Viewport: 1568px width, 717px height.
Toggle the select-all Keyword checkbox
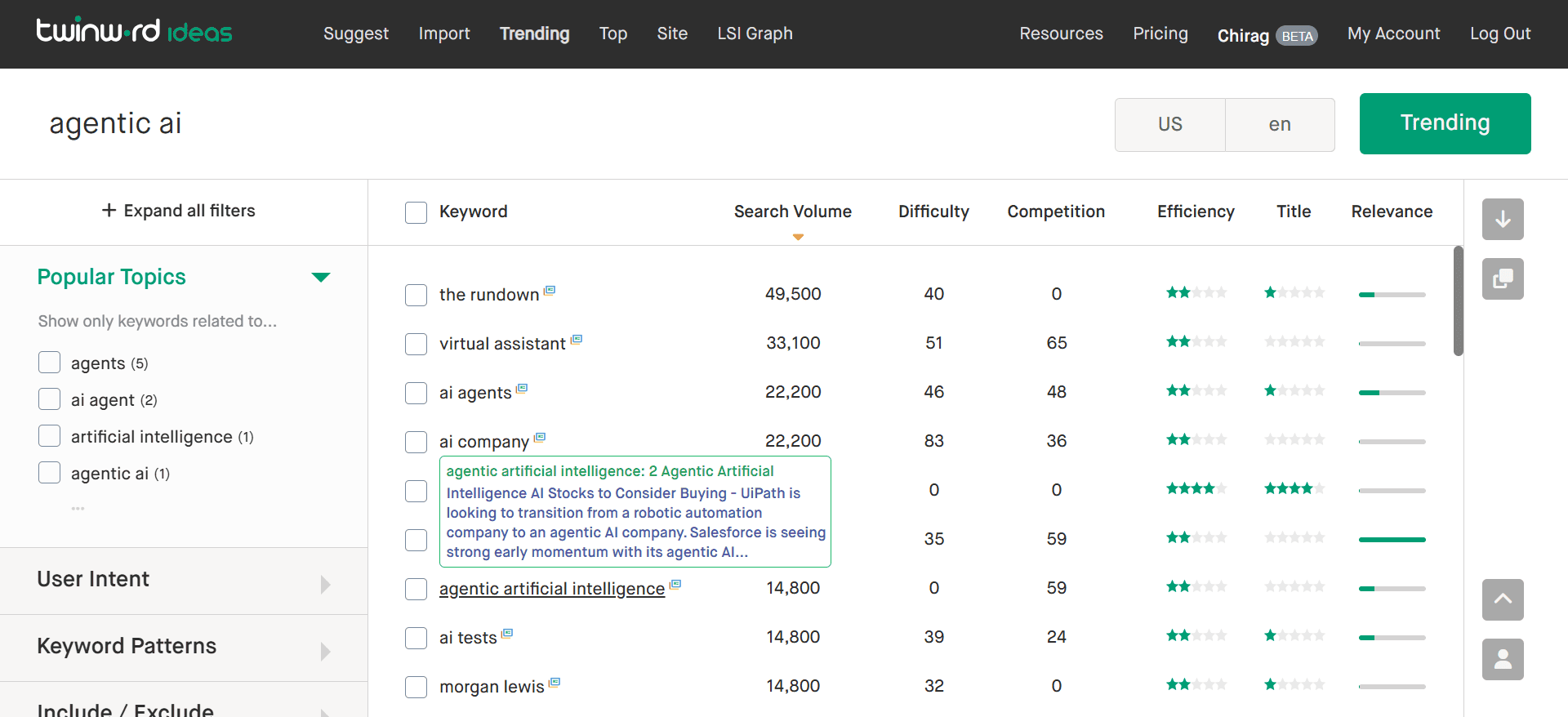point(416,212)
